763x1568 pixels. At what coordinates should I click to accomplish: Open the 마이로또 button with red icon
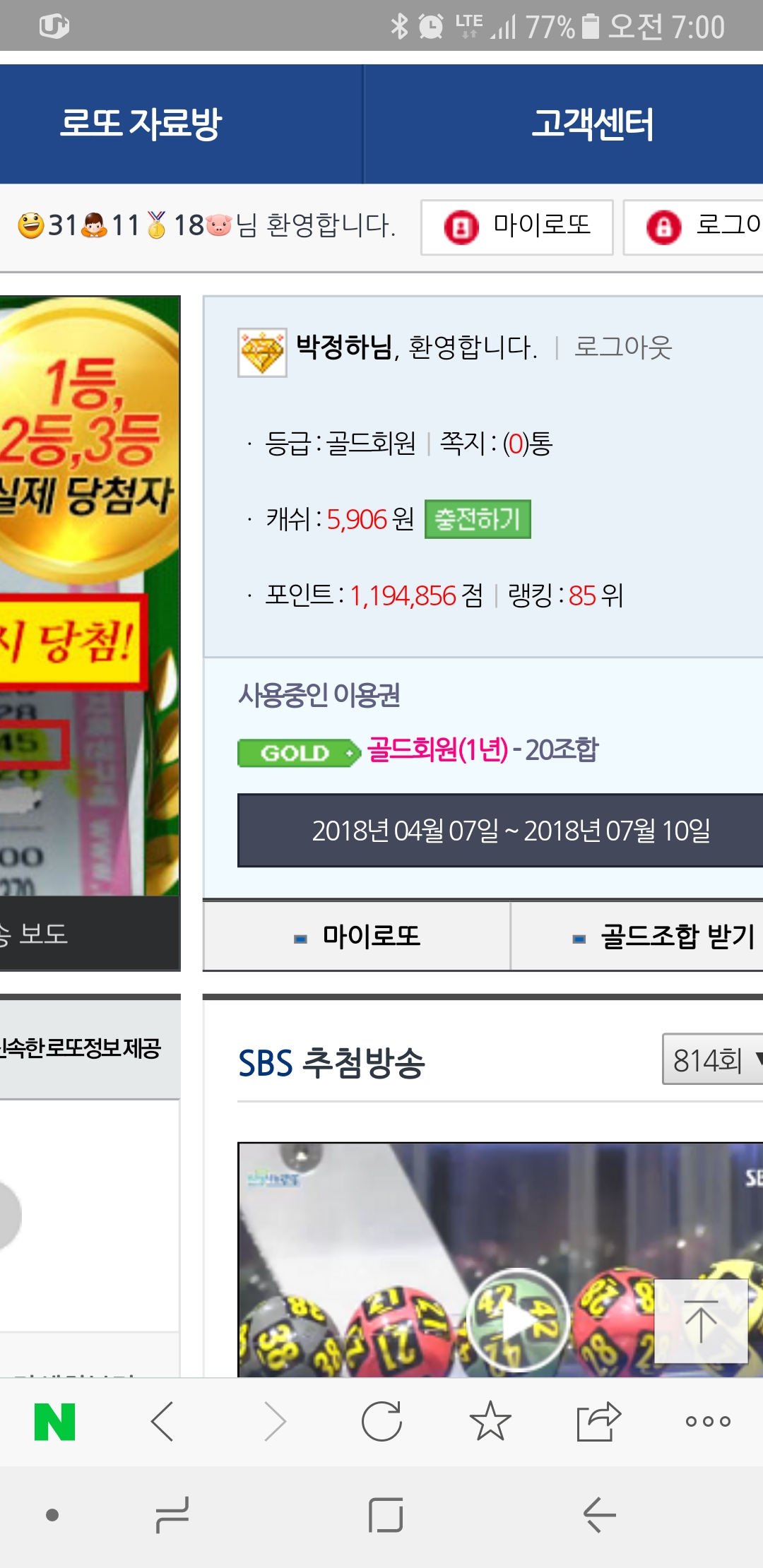[x=517, y=227]
